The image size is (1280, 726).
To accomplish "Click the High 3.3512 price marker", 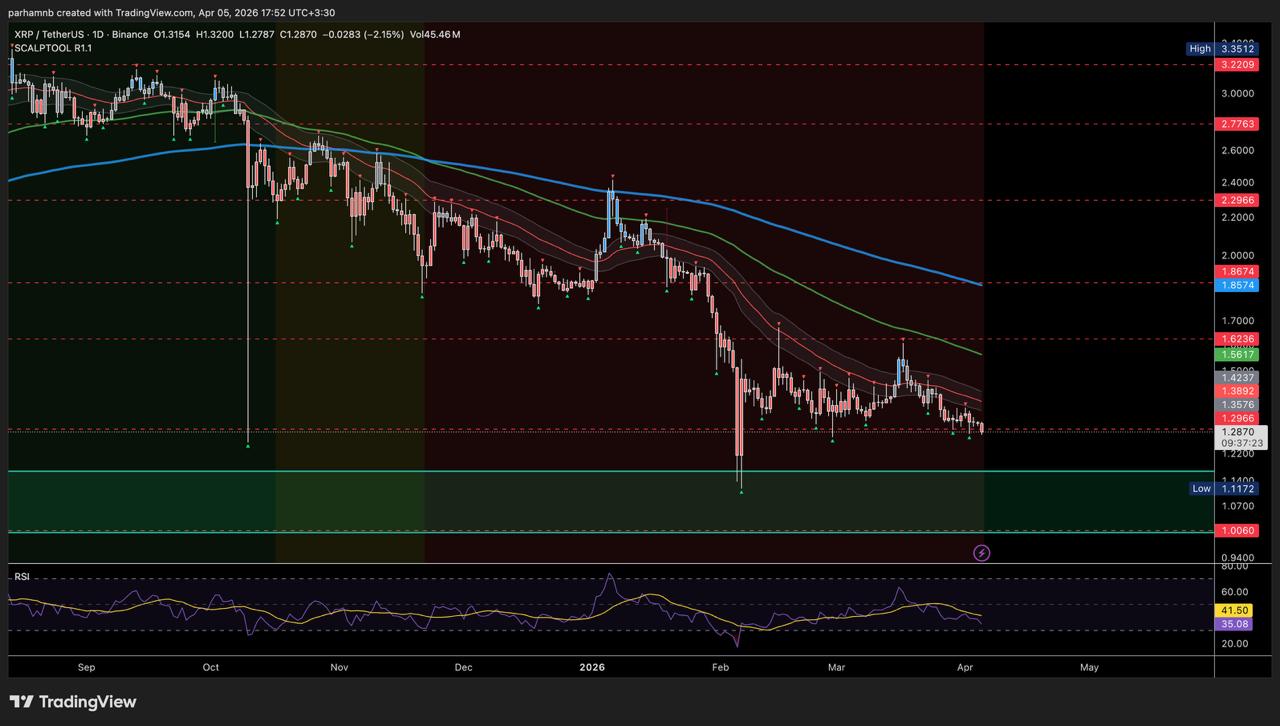I will [x=1236, y=48].
